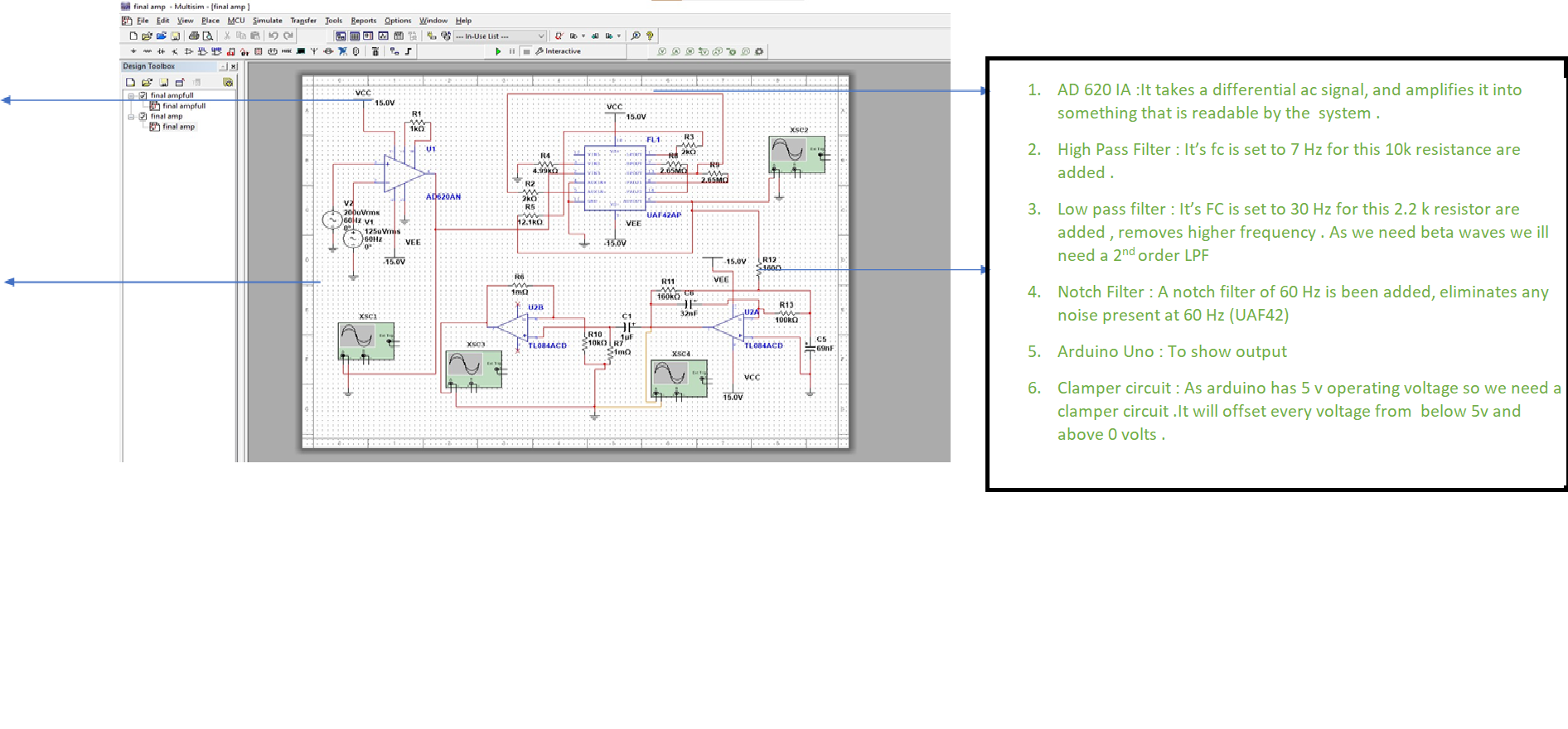Place a transistor component
Image resolution: width=1568 pixels, height=729 pixels.
click(x=175, y=51)
